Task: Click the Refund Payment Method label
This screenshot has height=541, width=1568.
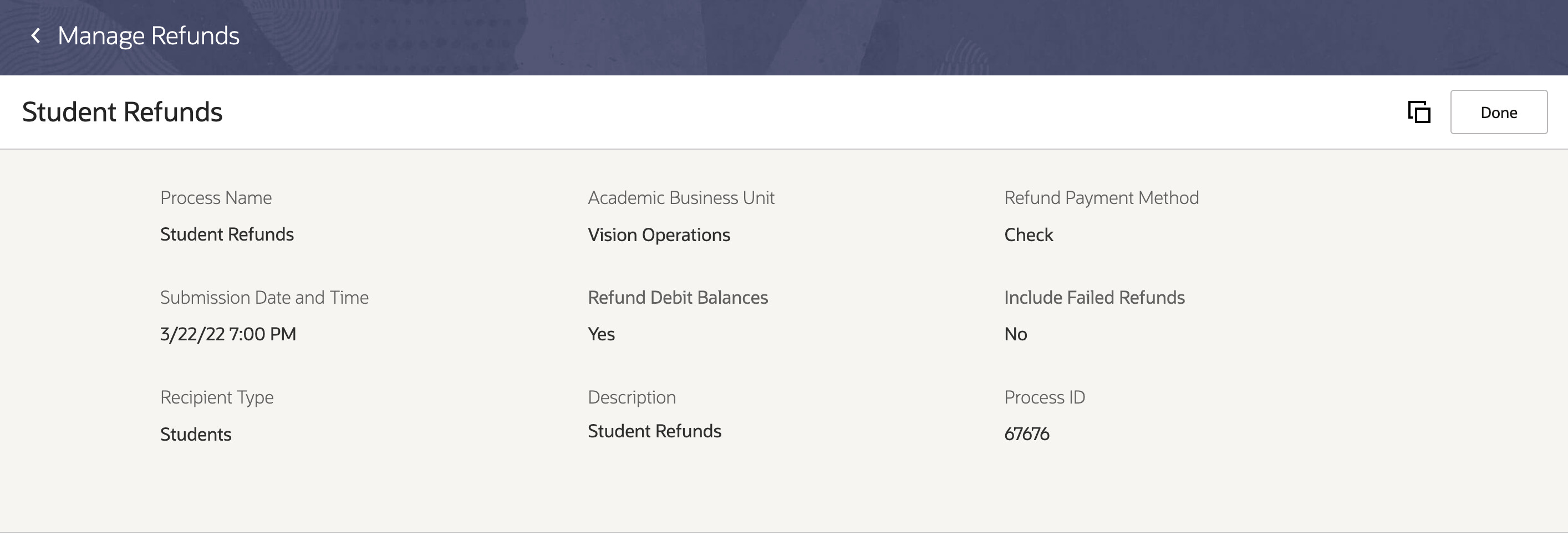Action: click(x=1101, y=198)
